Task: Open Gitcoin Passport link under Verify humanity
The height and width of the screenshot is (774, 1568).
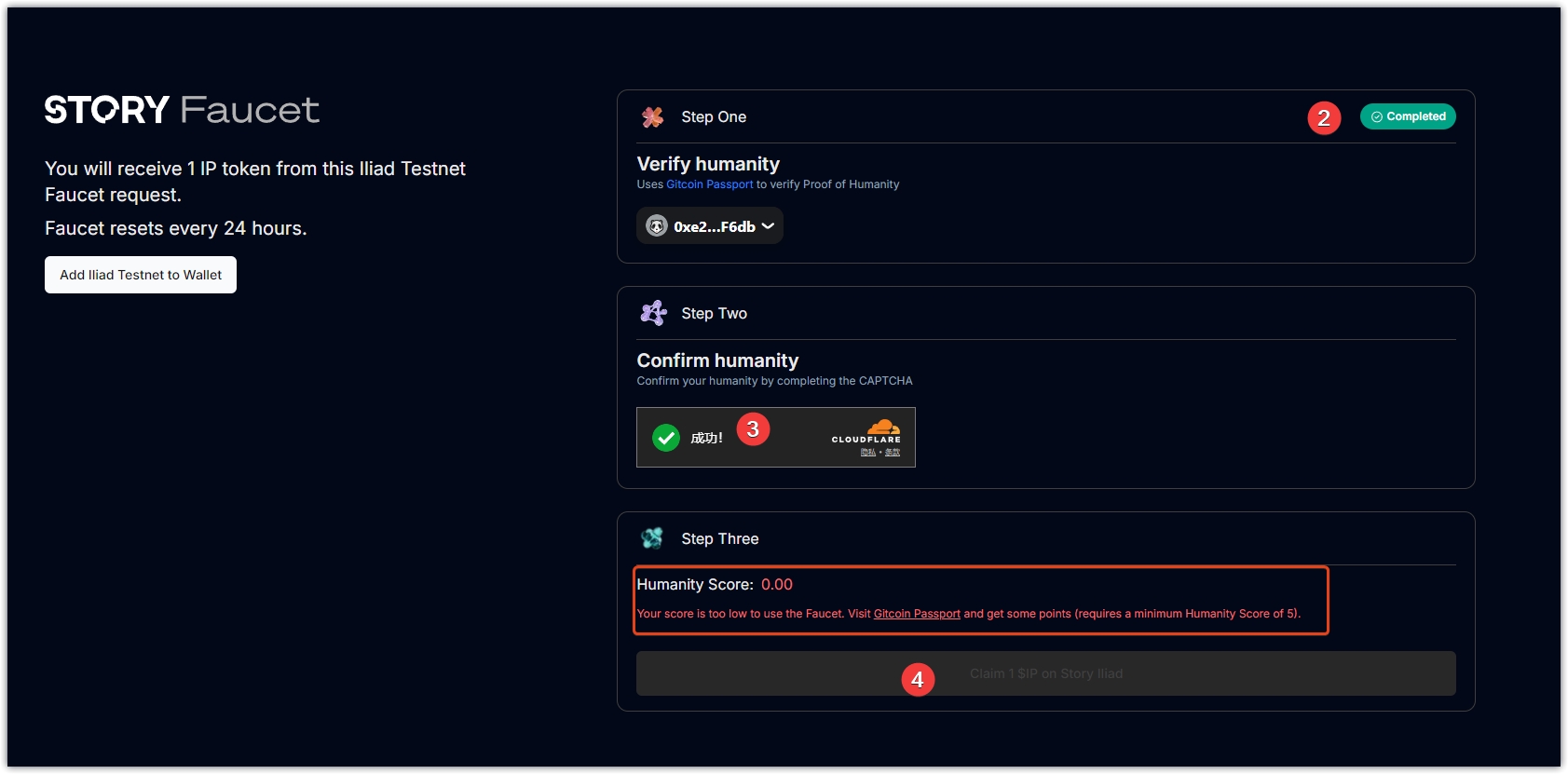Action: pyautogui.click(x=709, y=184)
